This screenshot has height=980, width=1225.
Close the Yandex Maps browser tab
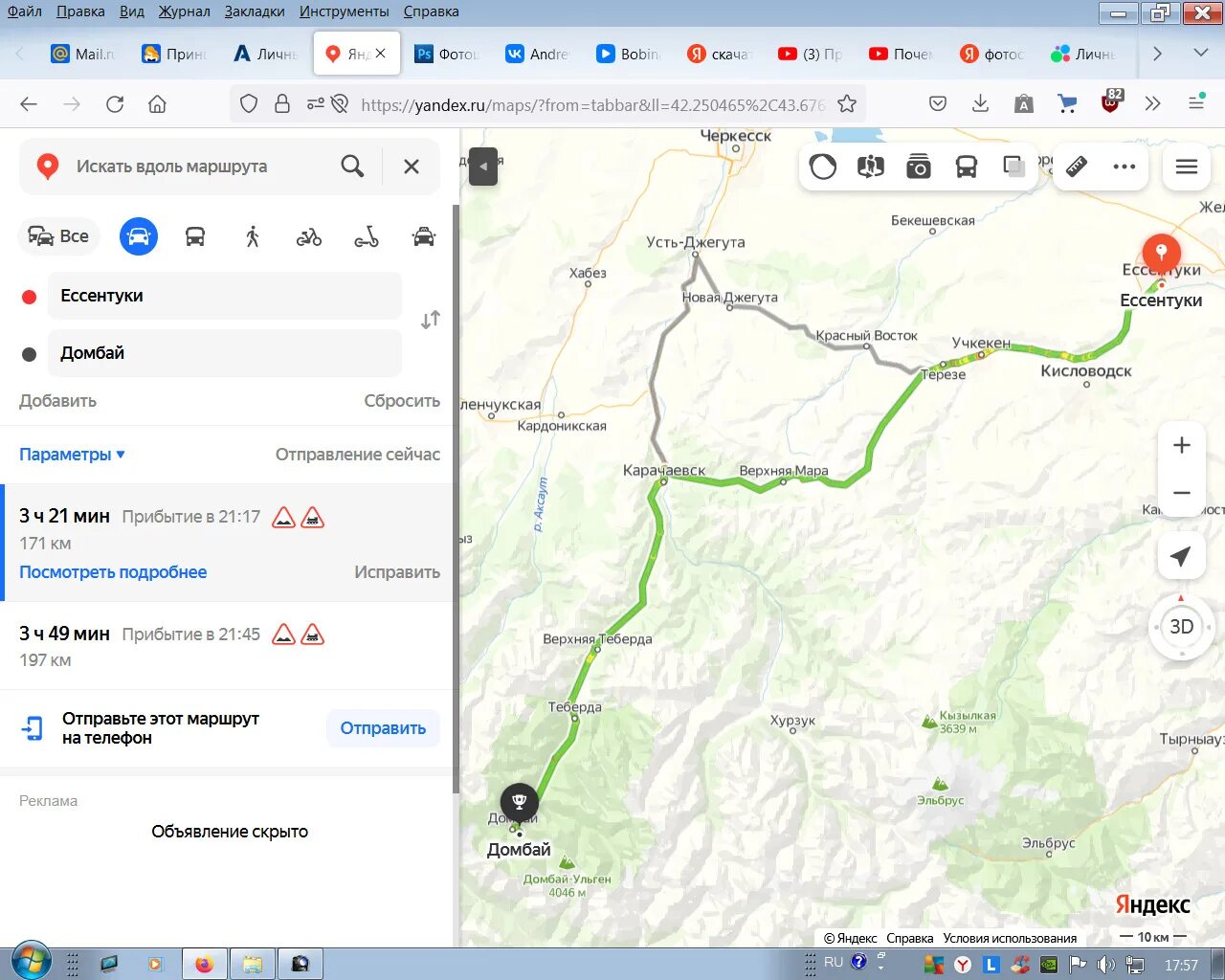point(380,54)
